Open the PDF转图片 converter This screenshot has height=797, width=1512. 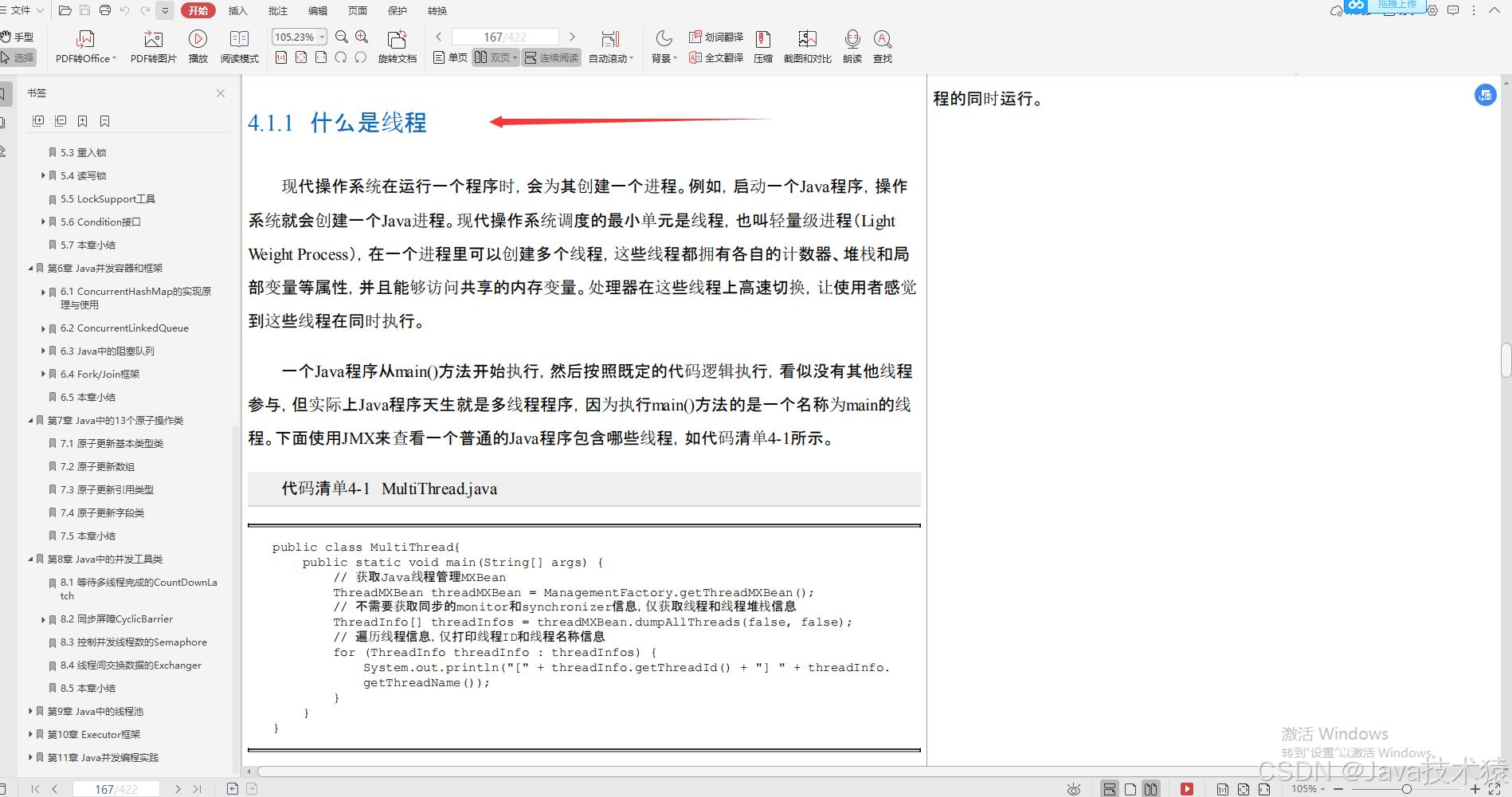pos(153,47)
